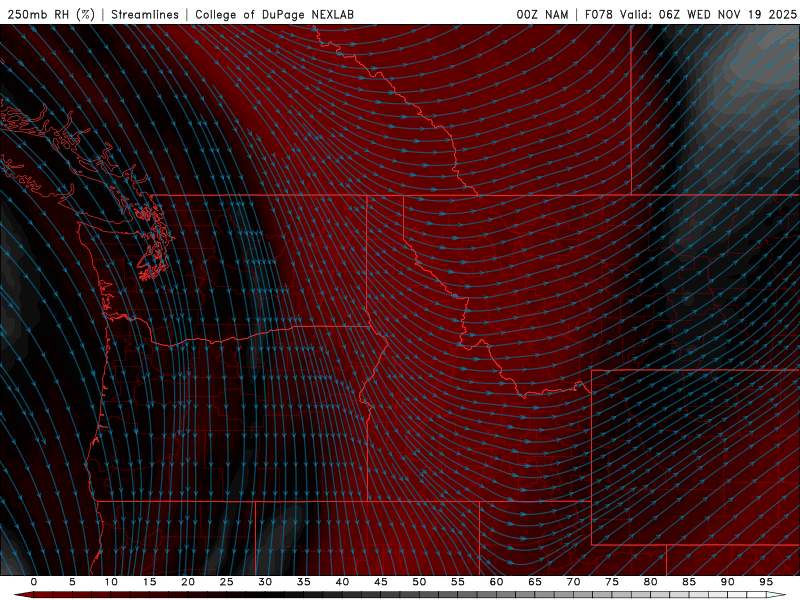Click the colorbar tick label "80"
Screen dimensions: 800x600
[x=651, y=582]
